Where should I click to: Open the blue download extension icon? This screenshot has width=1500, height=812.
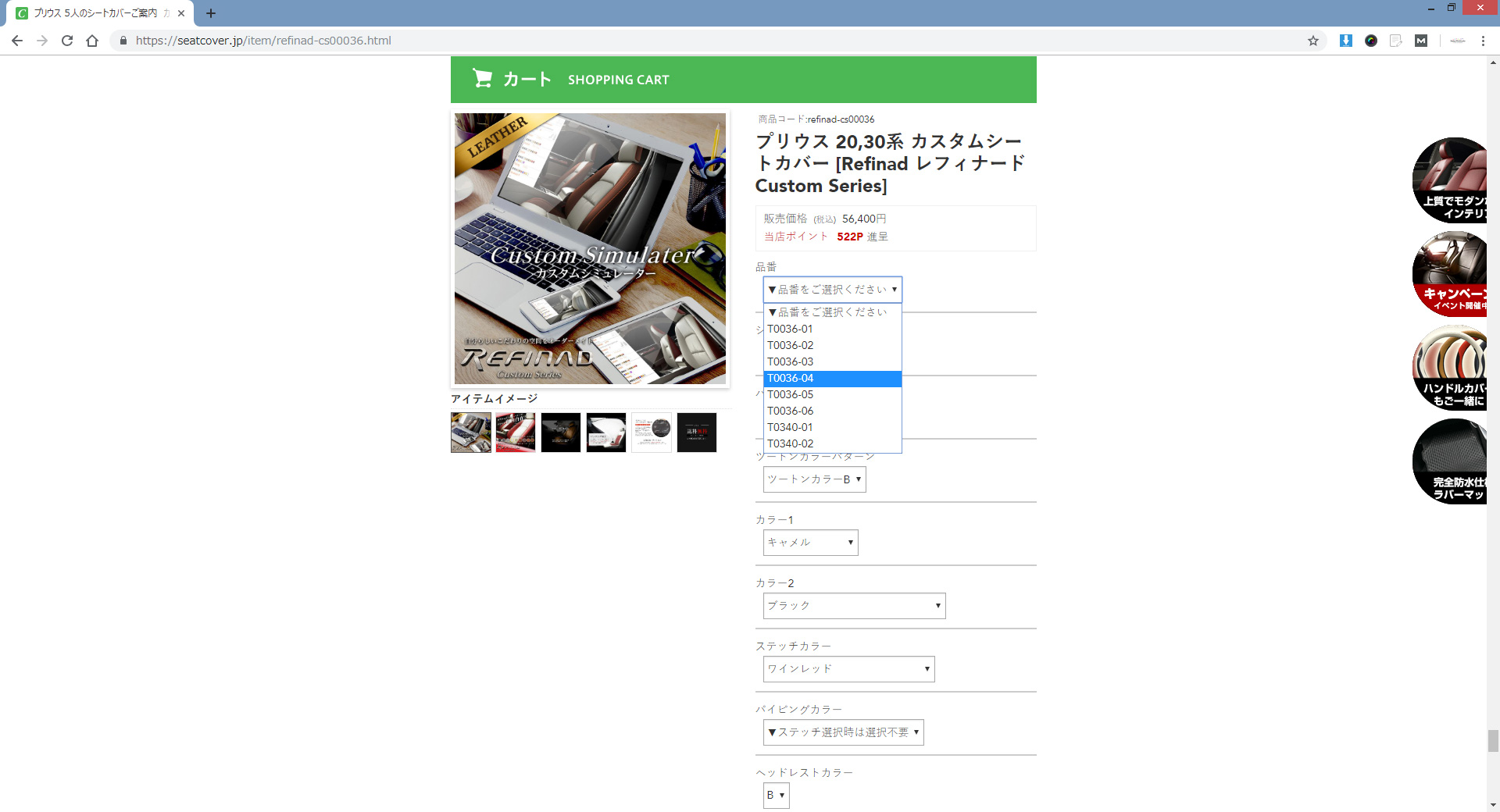(1346, 41)
